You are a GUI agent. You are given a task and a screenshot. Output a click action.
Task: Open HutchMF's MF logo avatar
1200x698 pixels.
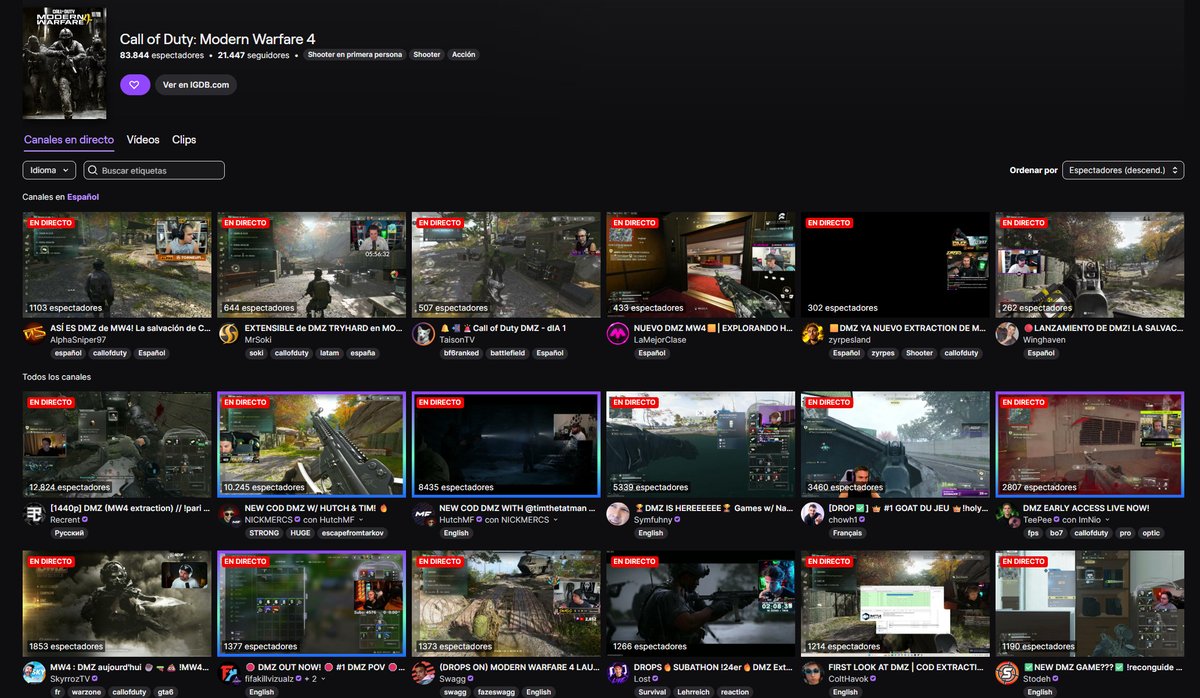pyautogui.click(x=423, y=514)
